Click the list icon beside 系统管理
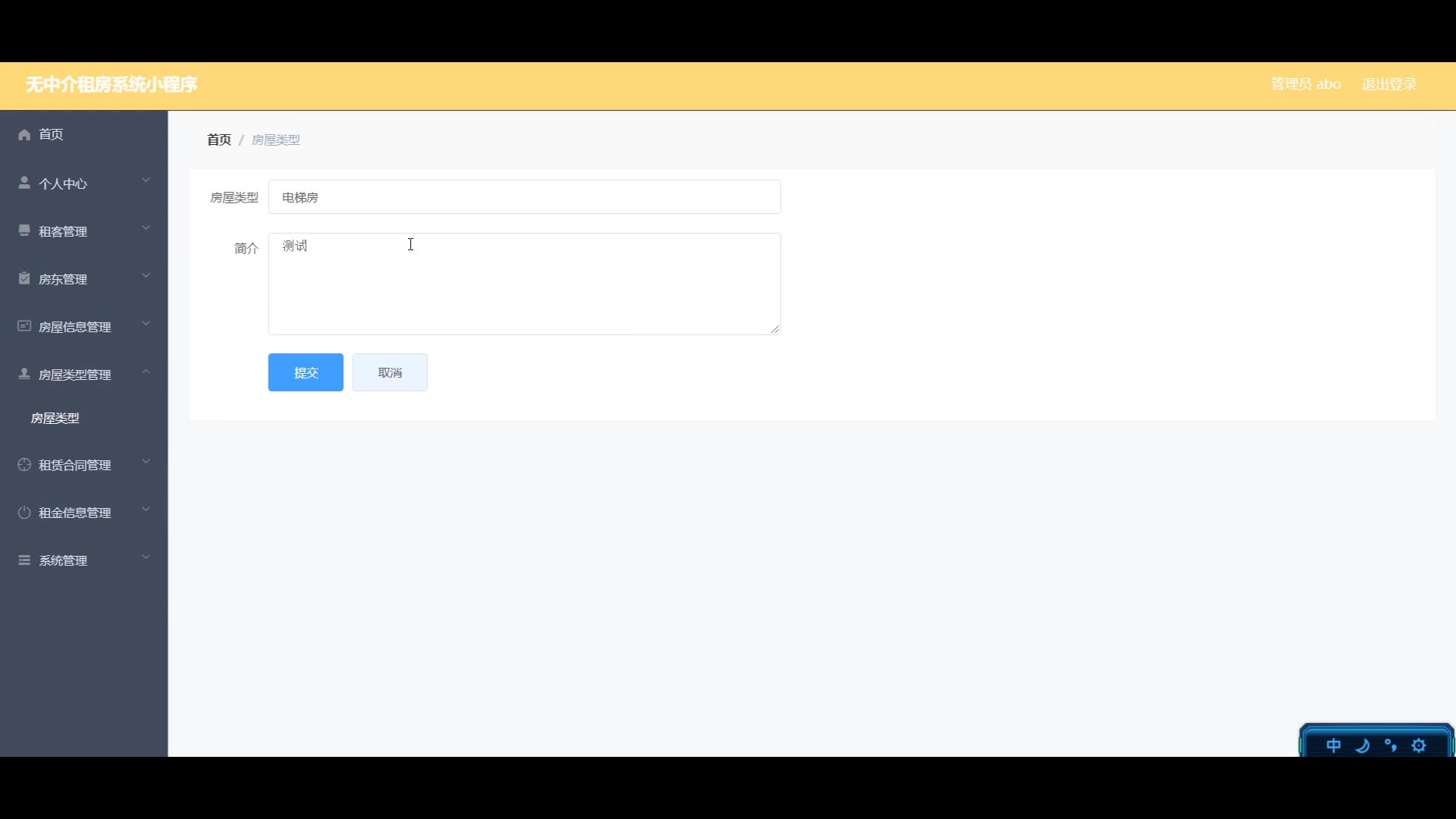The image size is (1456, 819). (x=24, y=560)
